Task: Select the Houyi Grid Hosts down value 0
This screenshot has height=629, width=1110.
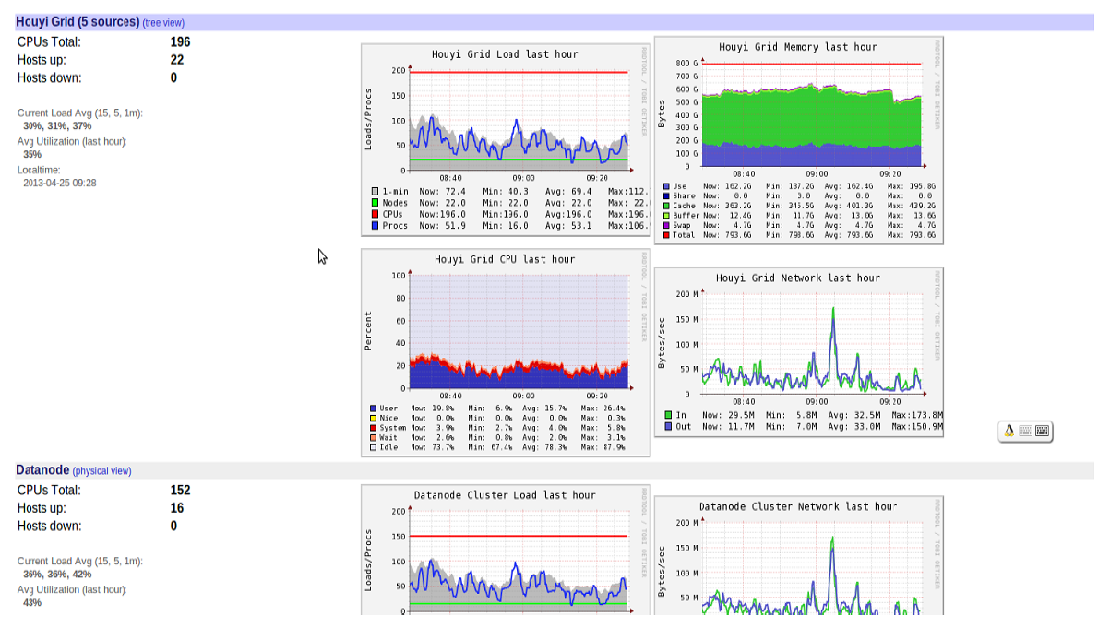Action: pyautogui.click(x=173, y=78)
